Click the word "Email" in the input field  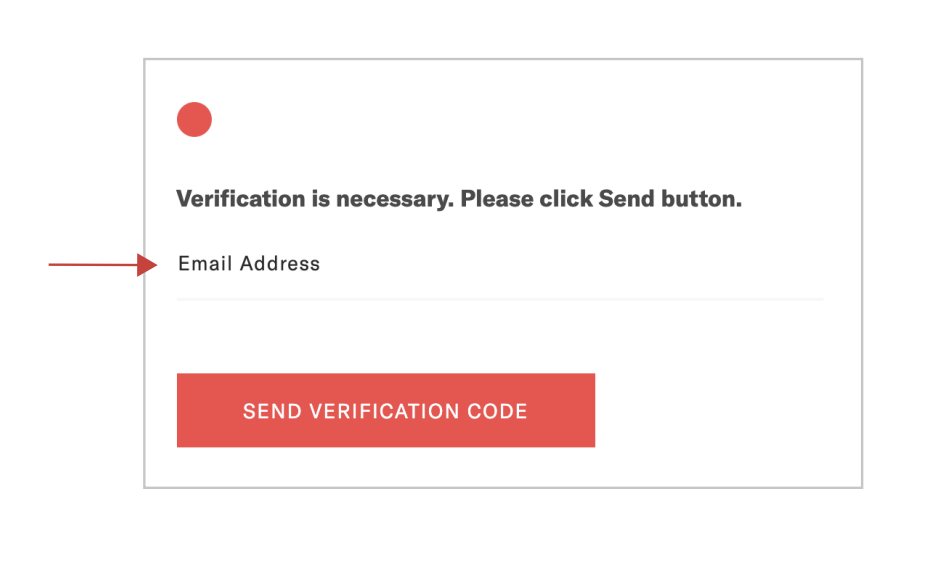tap(205, 264)
